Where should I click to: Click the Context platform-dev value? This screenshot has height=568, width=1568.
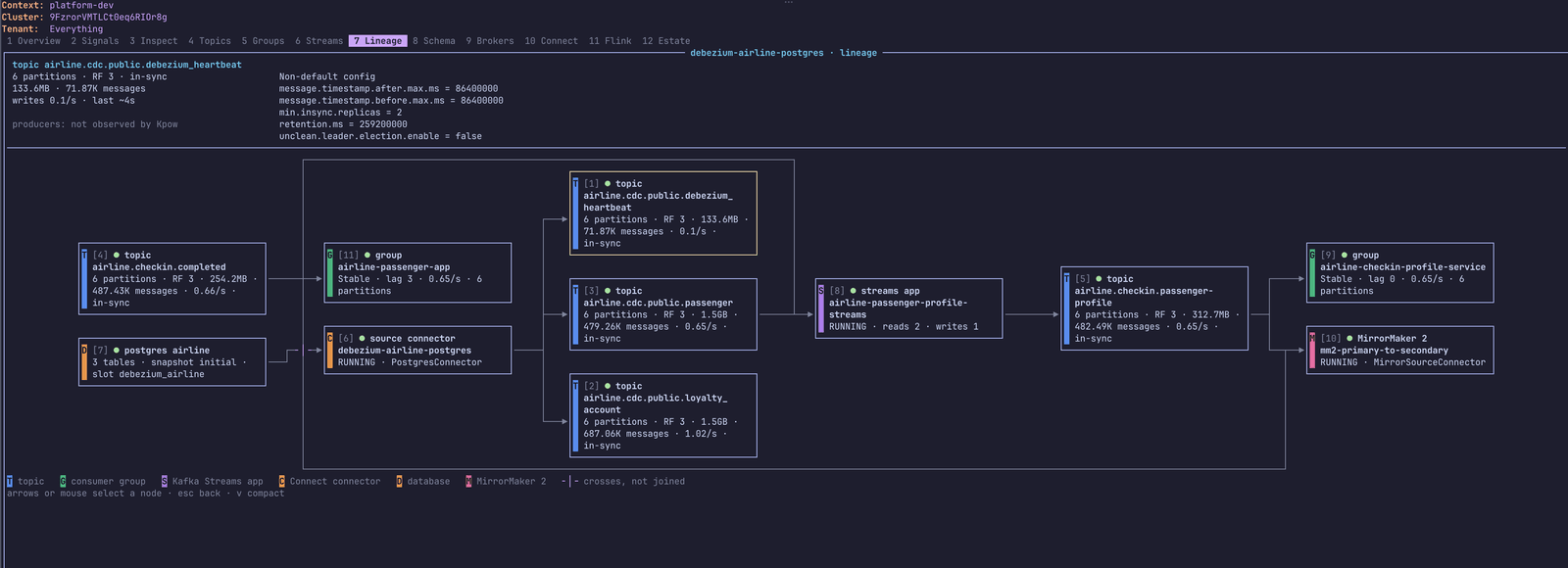coord(81,5)
